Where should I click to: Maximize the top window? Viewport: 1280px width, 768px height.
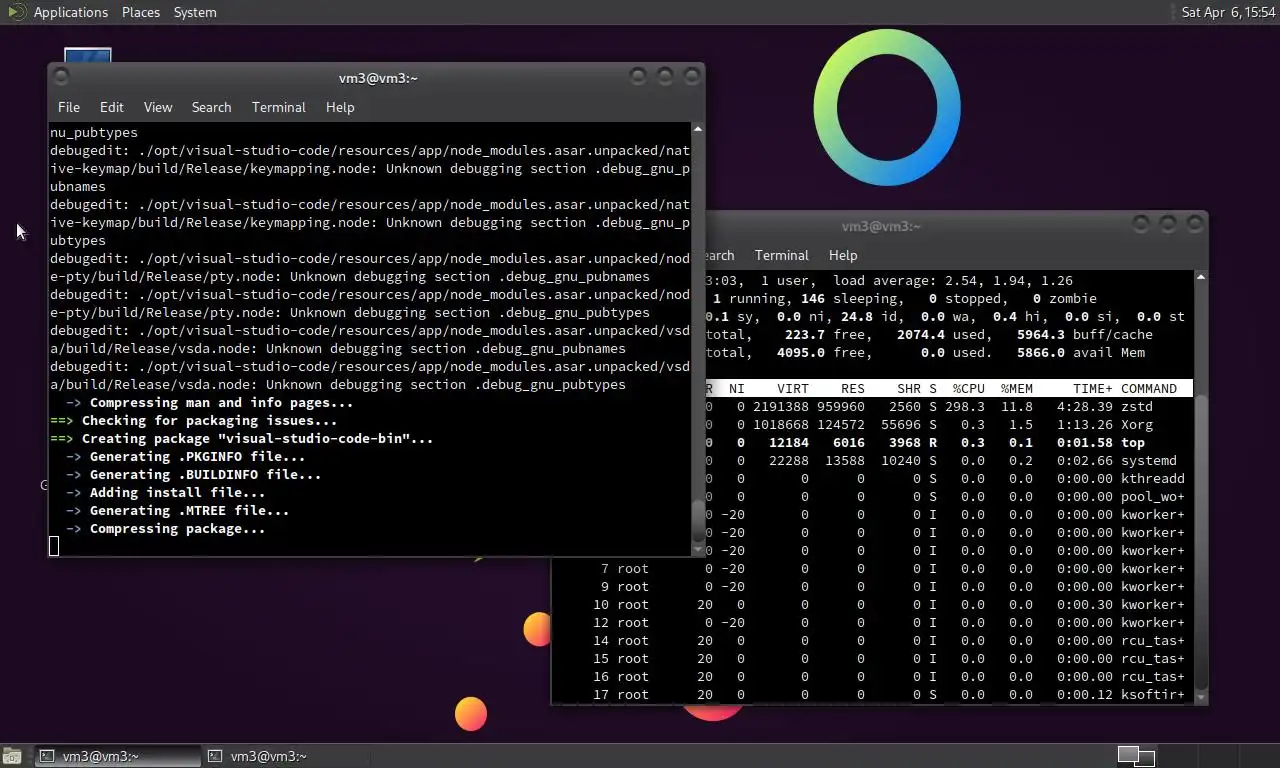point(1168,224)
